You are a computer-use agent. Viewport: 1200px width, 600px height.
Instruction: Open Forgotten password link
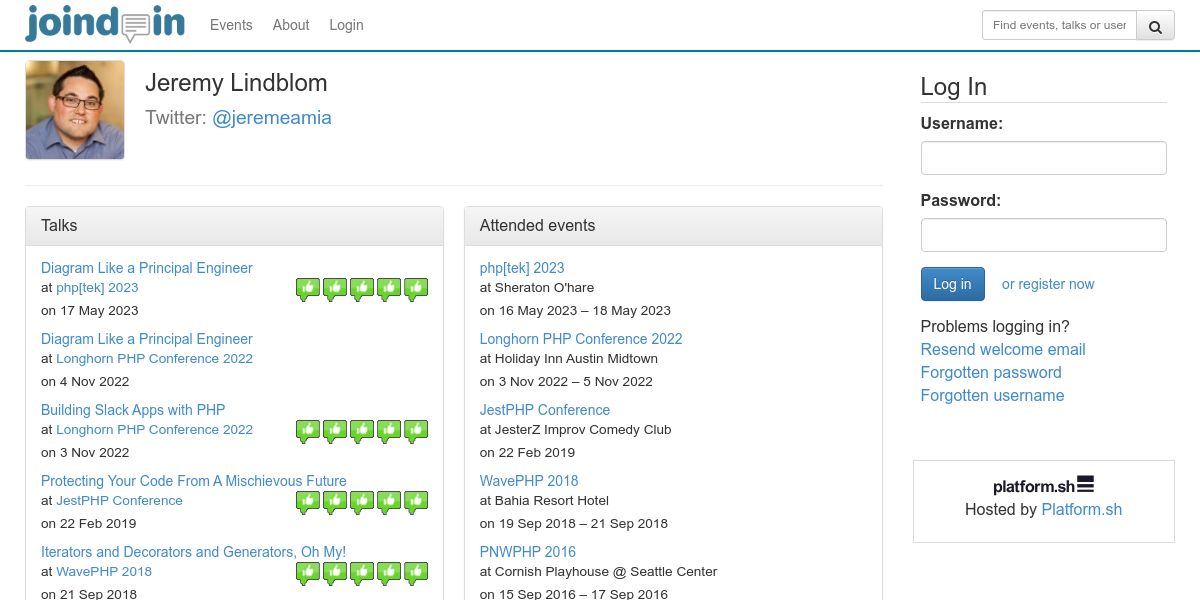click(x=991, y=372)
